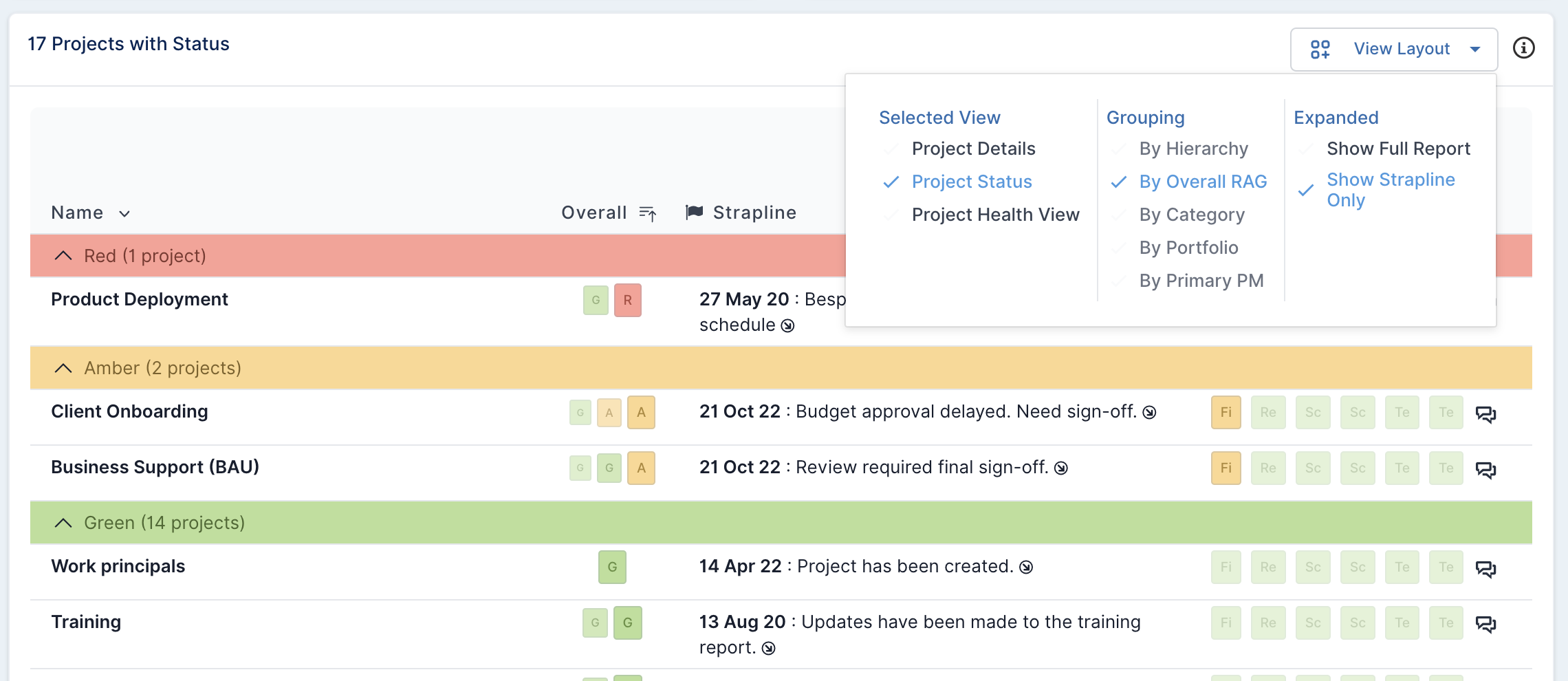Toggle Show Strapline Only option
Viewport: 1568px width, 681px height.
point(1391,190)
